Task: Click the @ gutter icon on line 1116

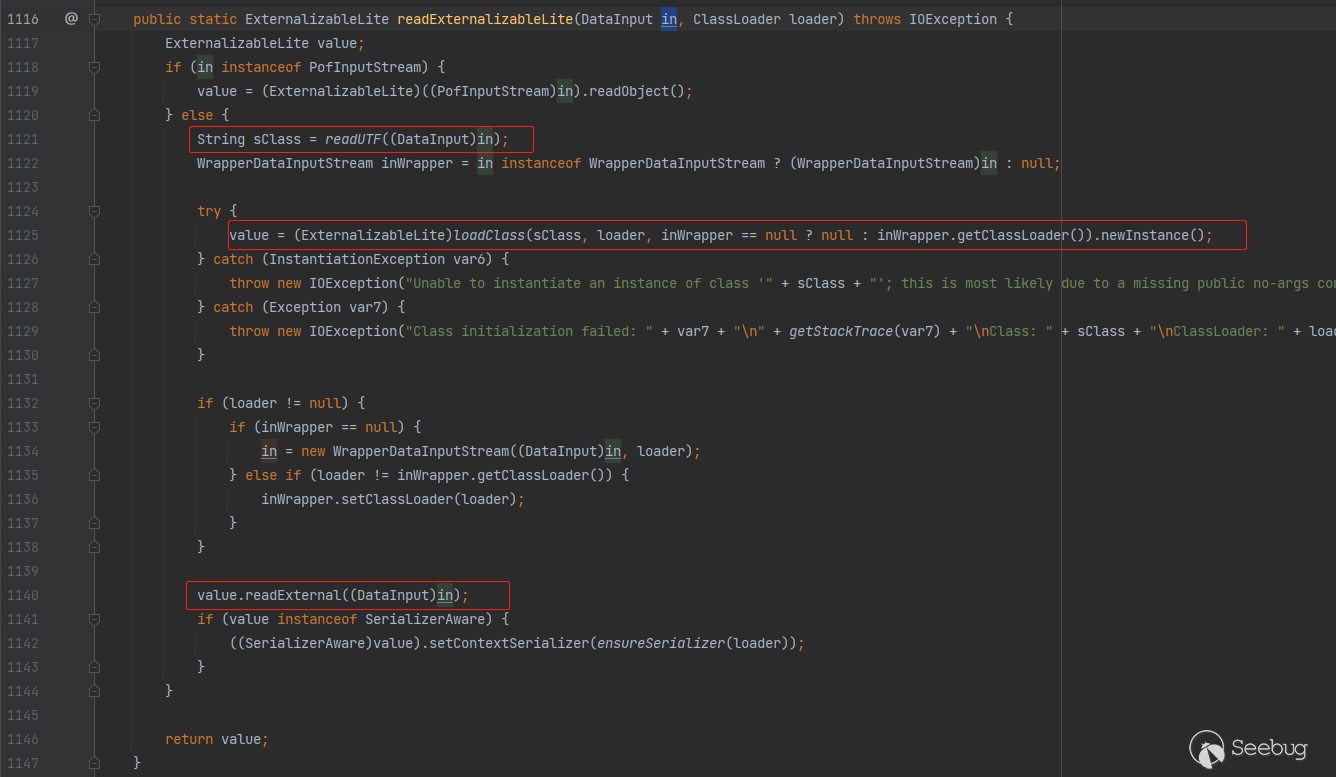Action: (x=71, y=19)
